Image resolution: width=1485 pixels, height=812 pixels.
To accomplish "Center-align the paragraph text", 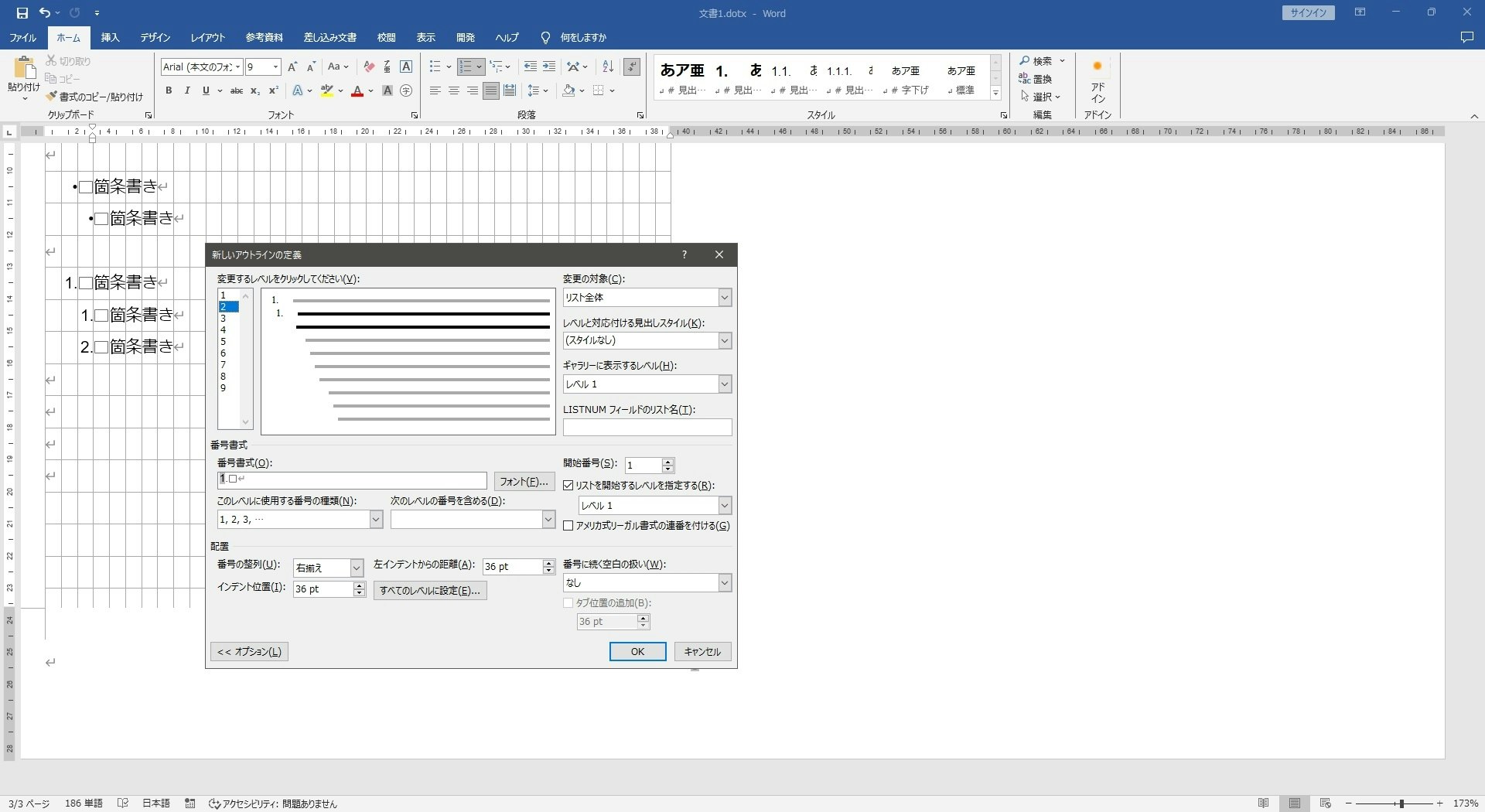I will (454, 90).
